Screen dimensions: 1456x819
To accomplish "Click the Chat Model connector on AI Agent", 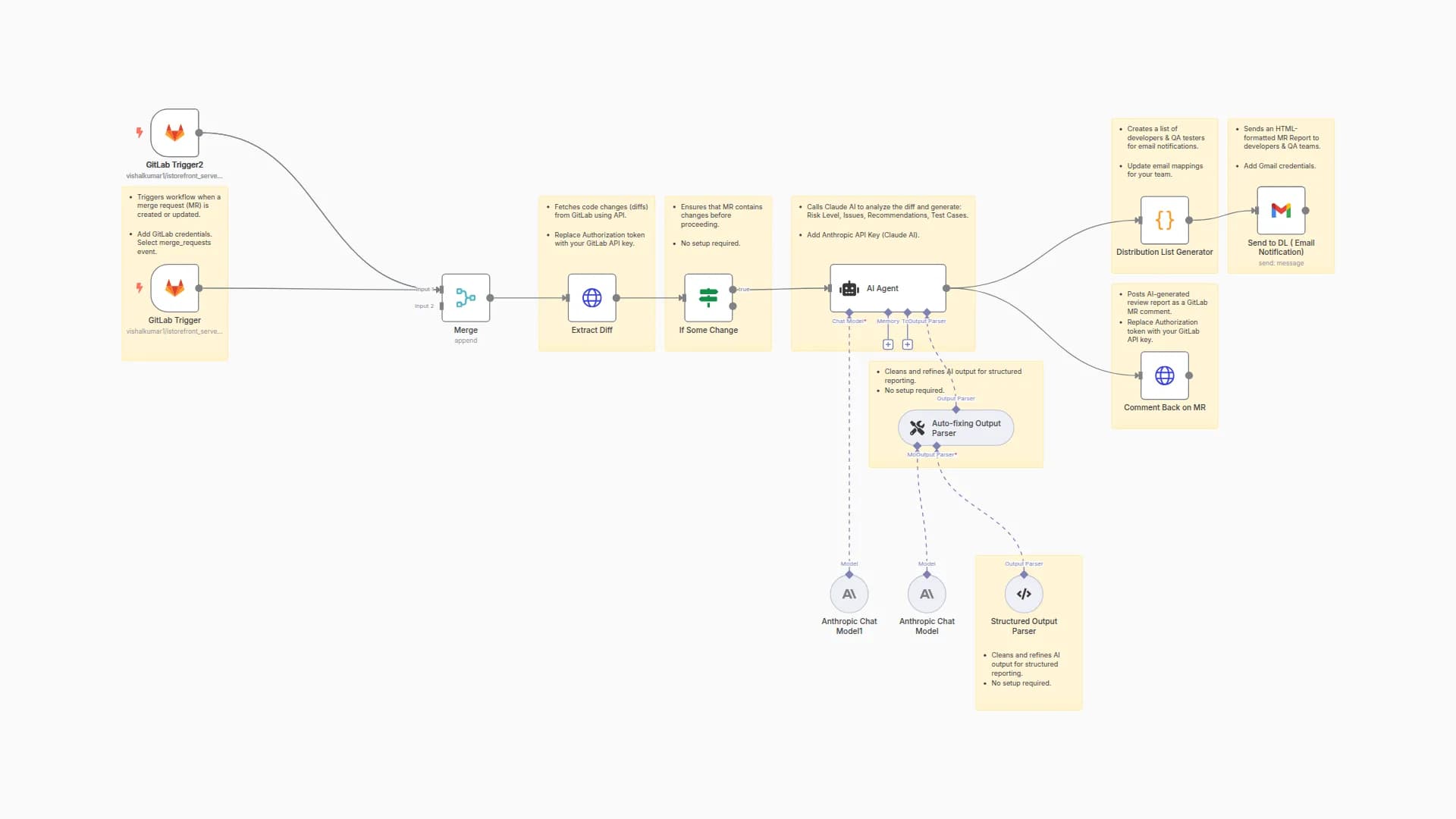I will [849, 312].
